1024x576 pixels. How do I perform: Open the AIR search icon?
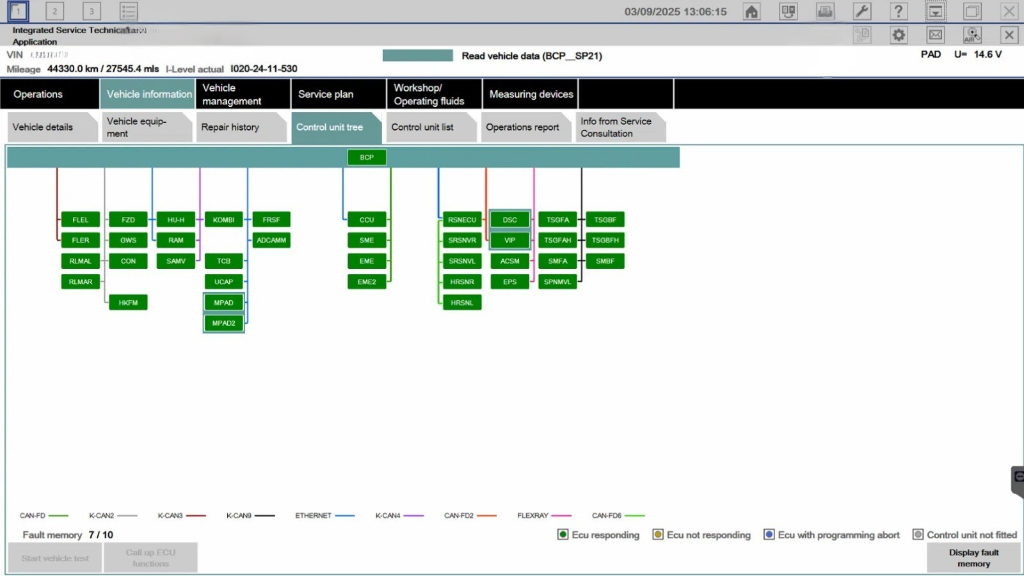pyautogui.click(x=971, y=35)
